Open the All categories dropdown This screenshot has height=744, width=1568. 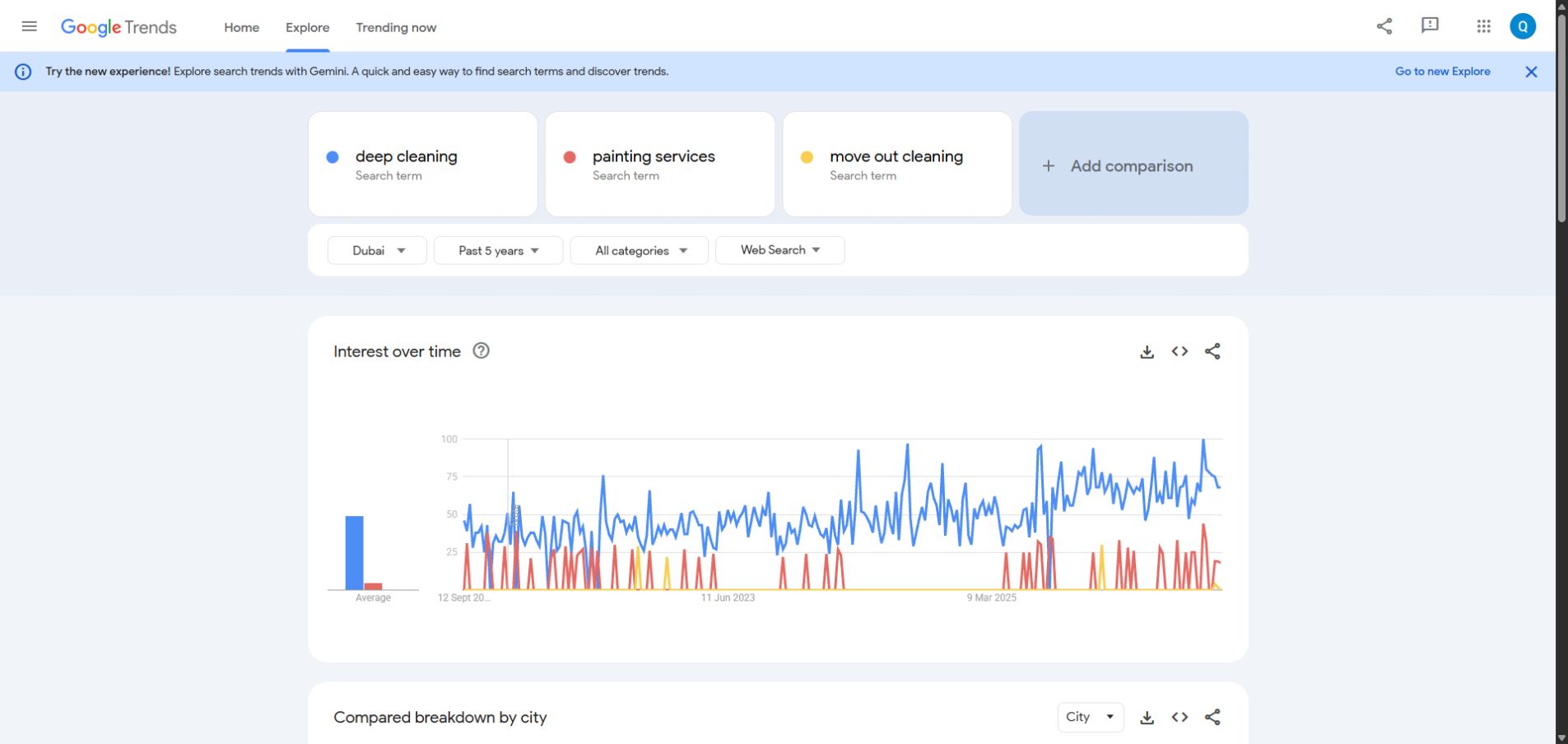[639, 250]
